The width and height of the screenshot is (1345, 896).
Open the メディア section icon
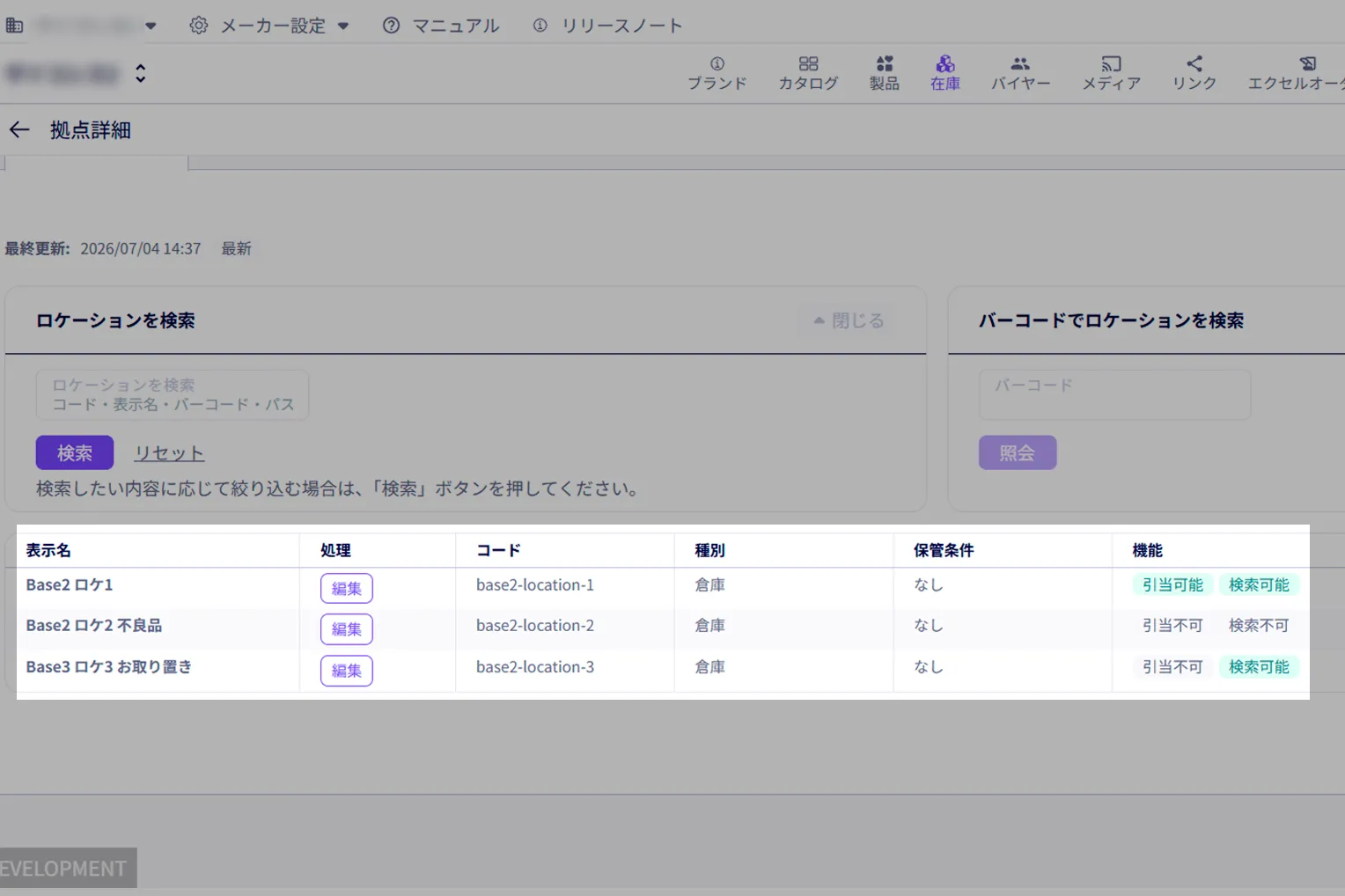coord(1111,63)
